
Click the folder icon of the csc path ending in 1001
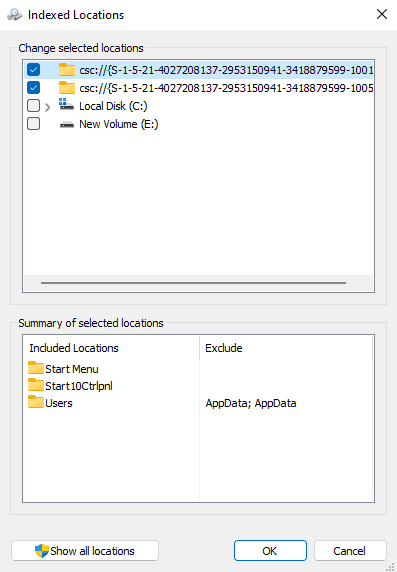tap(67, 69)
